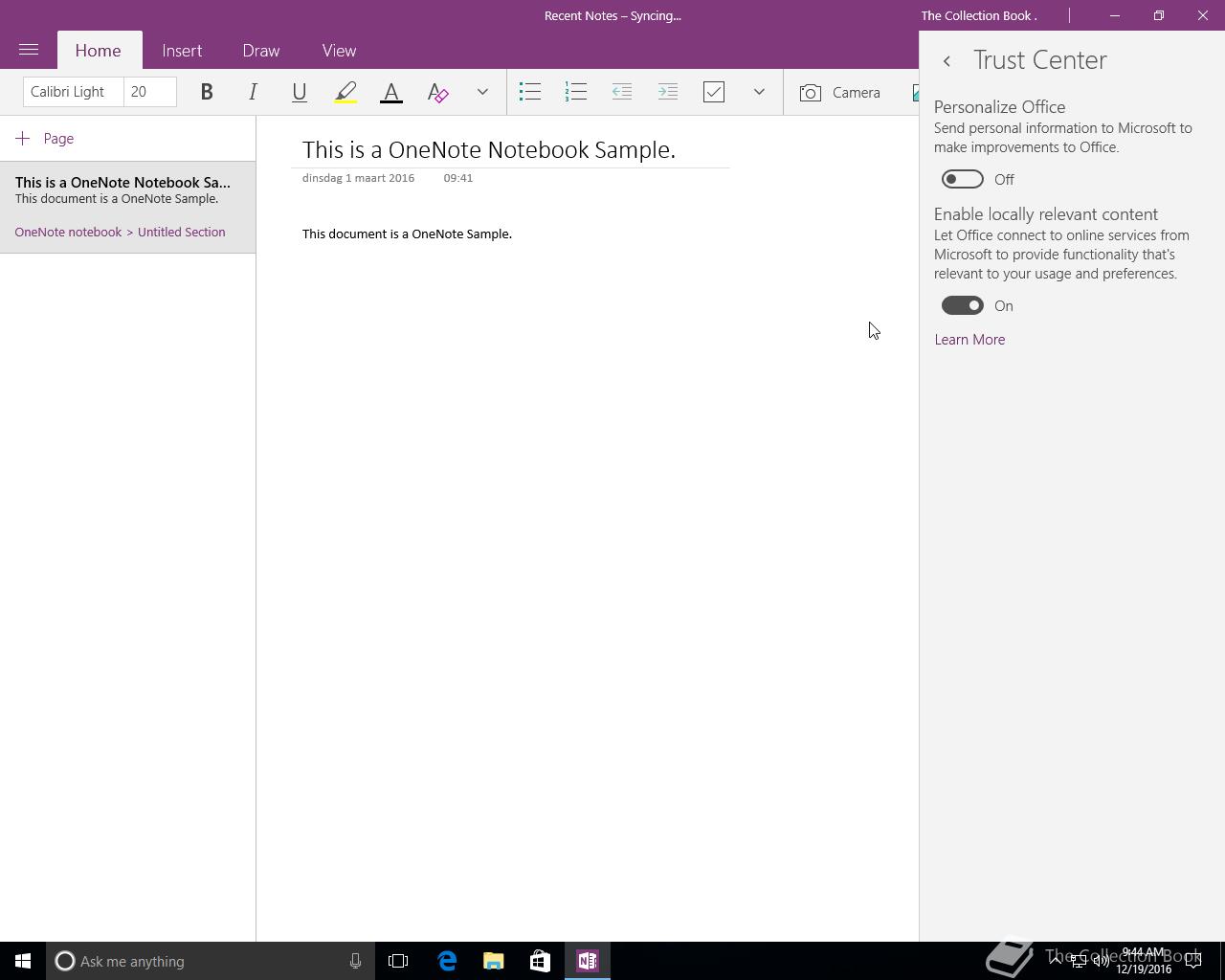Clear formatting with eraser icon
The height and width of the screenshot is (980, 1225).
(x=437, y=92)
